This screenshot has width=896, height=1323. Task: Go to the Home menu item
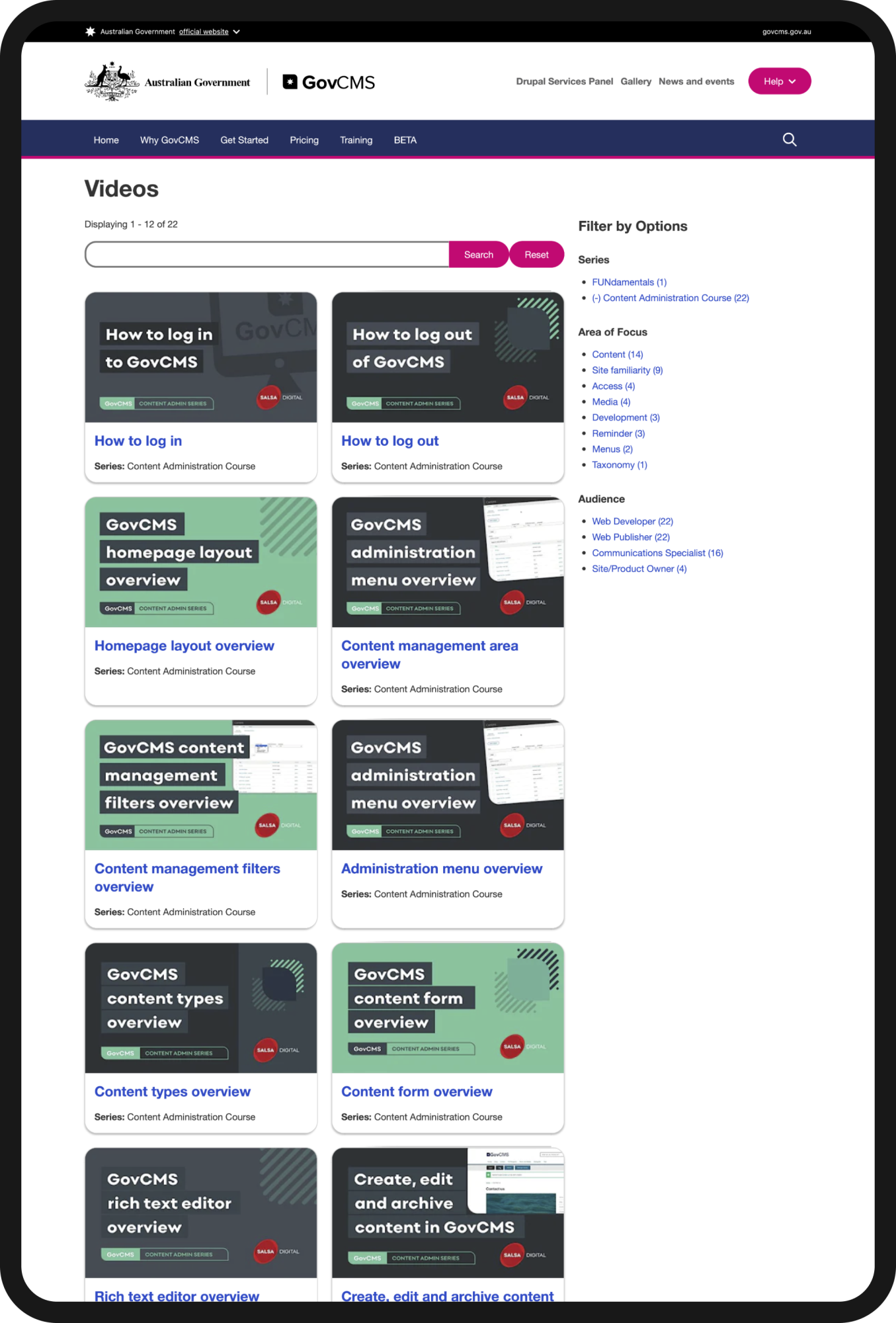point(106,140)
